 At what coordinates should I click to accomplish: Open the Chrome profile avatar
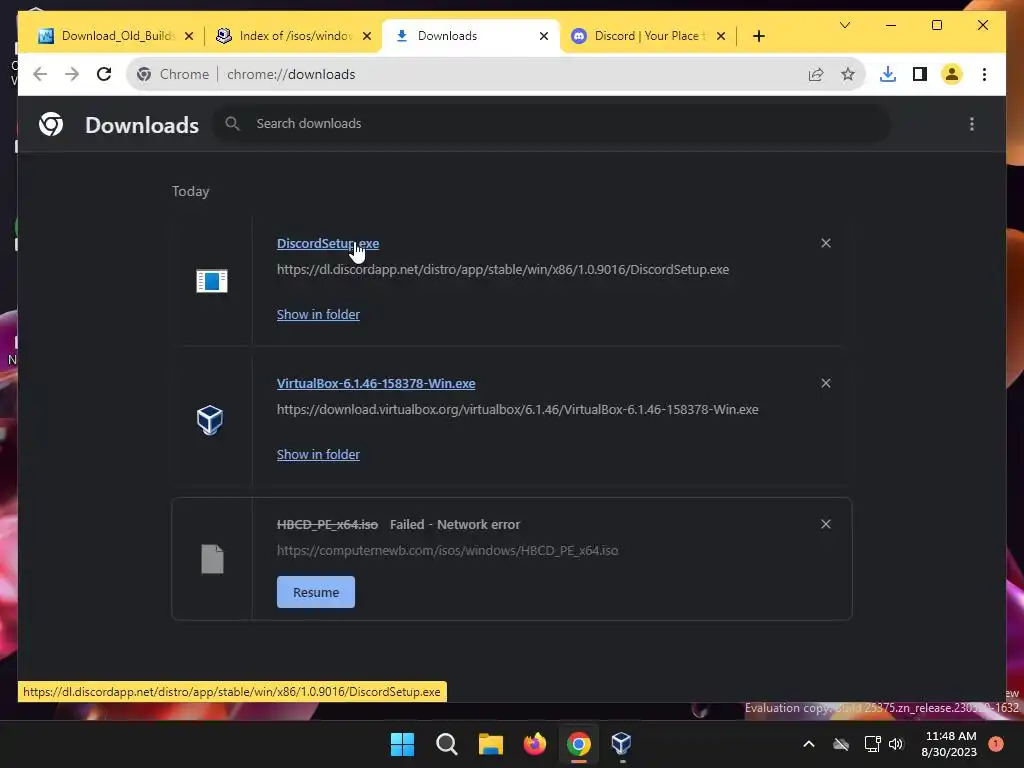tap(952, 74)
